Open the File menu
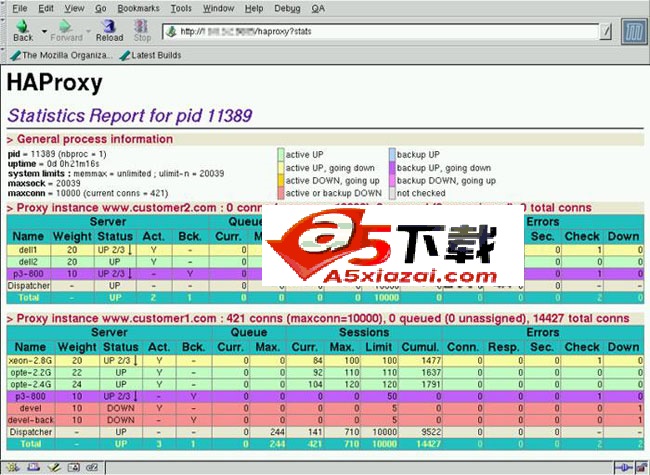Image resolution: width=650 pixels, height=475 pixels. [19, 8]
